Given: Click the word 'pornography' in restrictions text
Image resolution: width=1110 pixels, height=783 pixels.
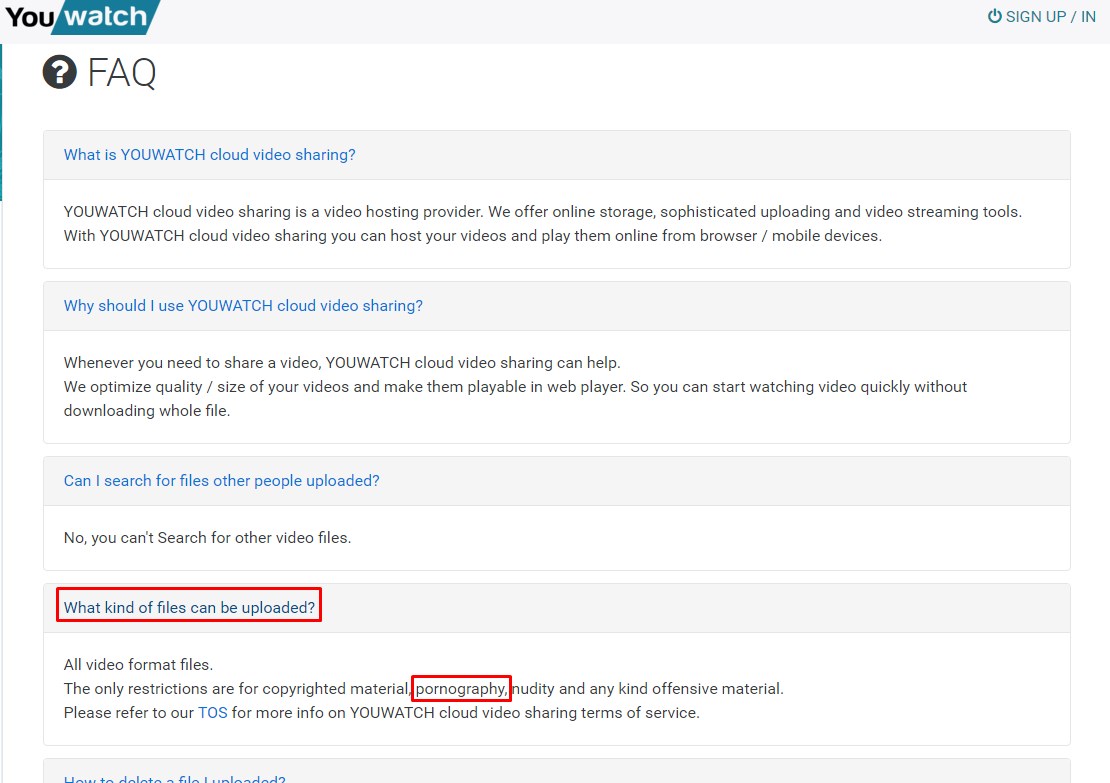Looking at the screenshot, I should 460,688.
